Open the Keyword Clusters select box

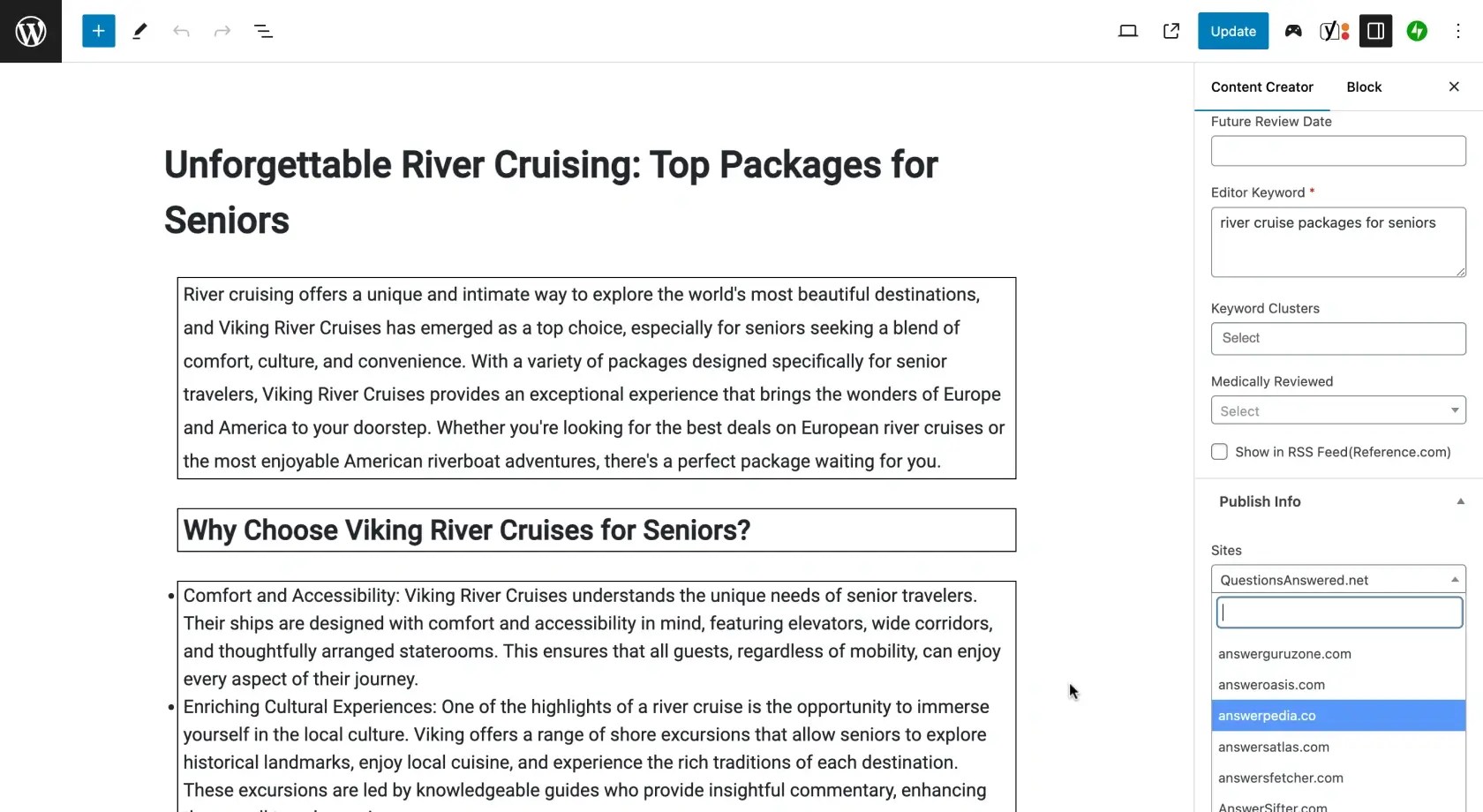click(x=1338, y=338)
